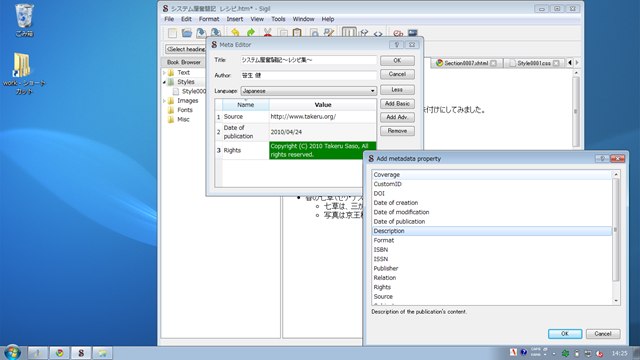Viewport: 640px width, 360px height.
Task: Open the Language dropdown showing Japanese
Action: (309, 91)
